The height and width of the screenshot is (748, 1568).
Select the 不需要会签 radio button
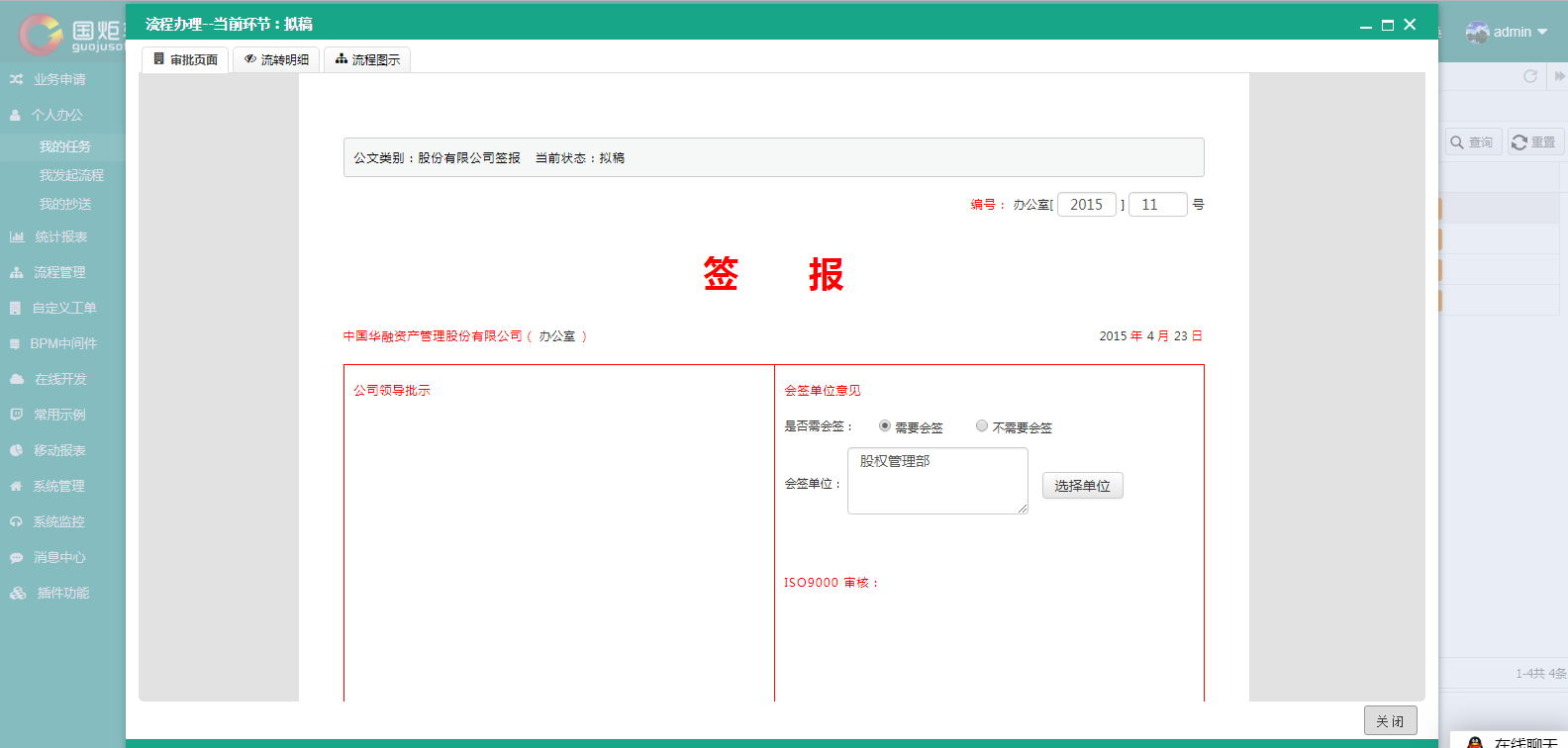(x=982, y=425)
